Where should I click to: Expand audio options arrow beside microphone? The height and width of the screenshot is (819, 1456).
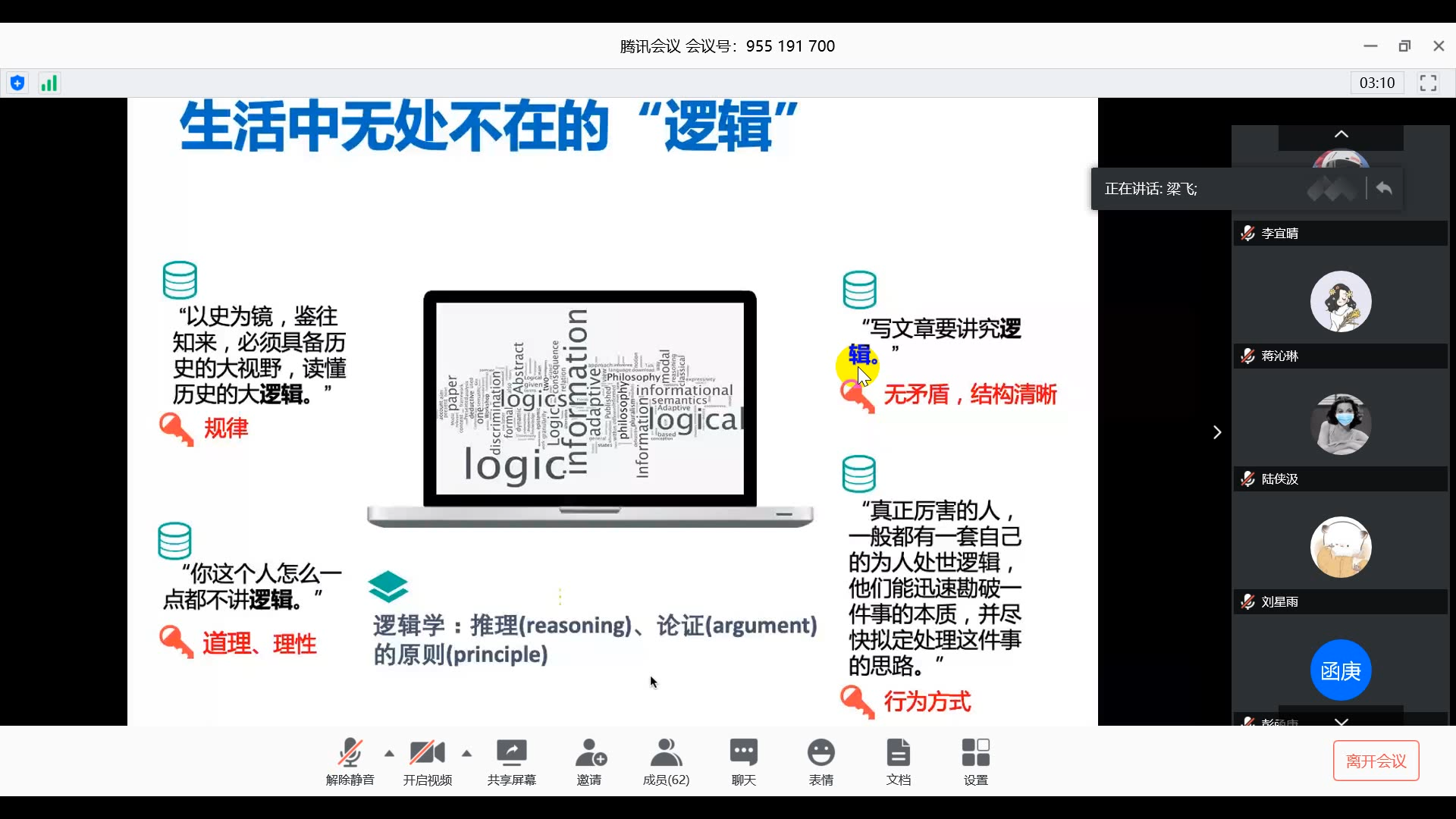(x=389, y=753)
